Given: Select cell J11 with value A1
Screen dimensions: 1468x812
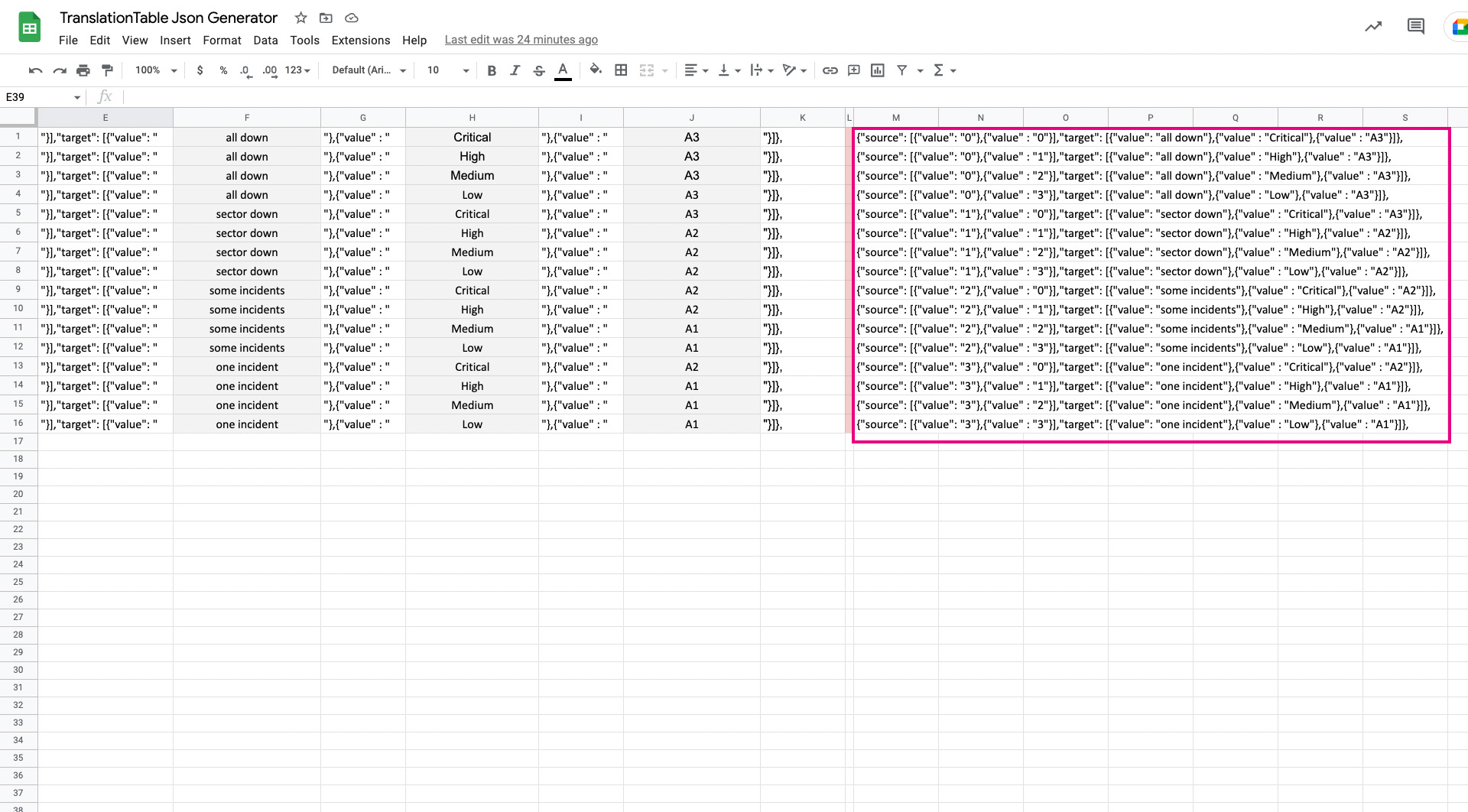Looking at the screenshot, I should [692, 329].
